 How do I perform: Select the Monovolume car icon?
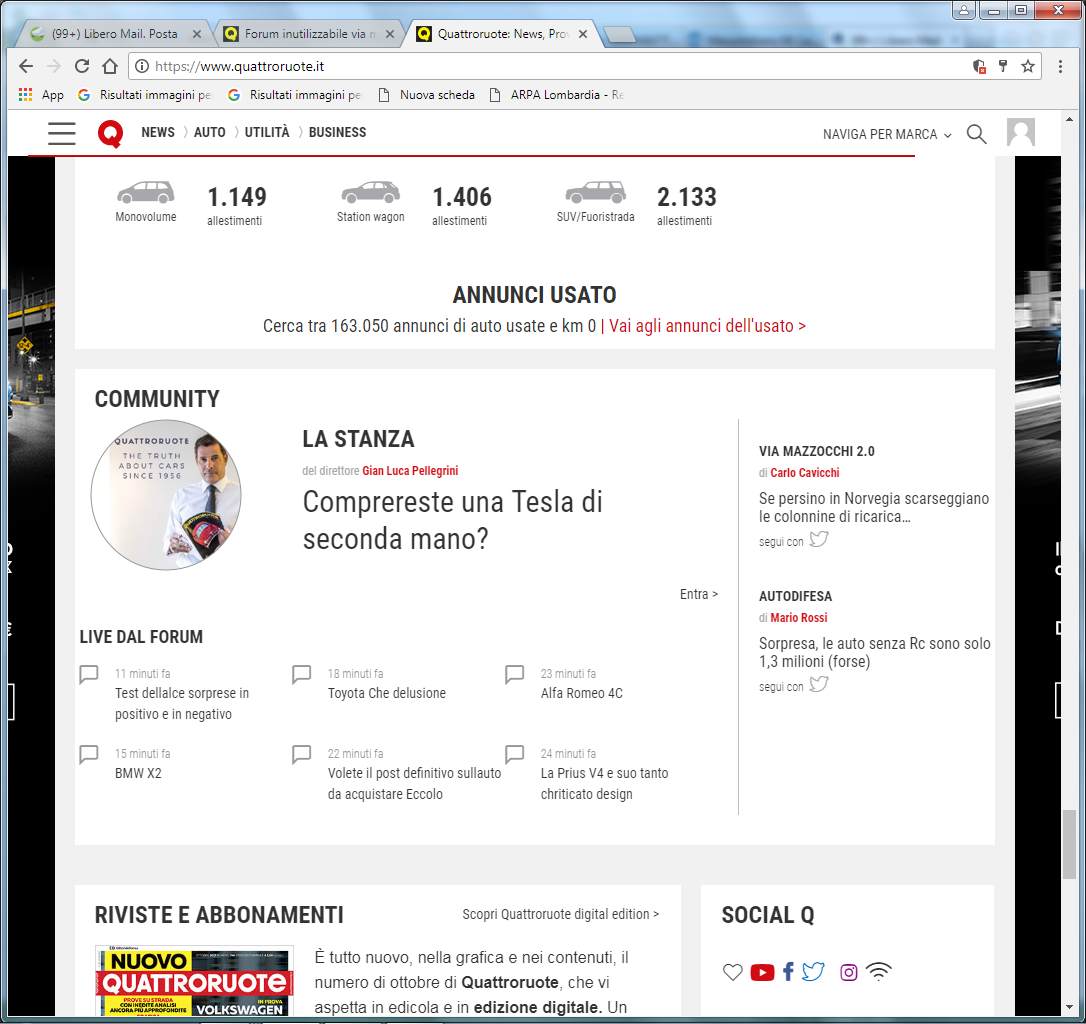tap(145, 193)
